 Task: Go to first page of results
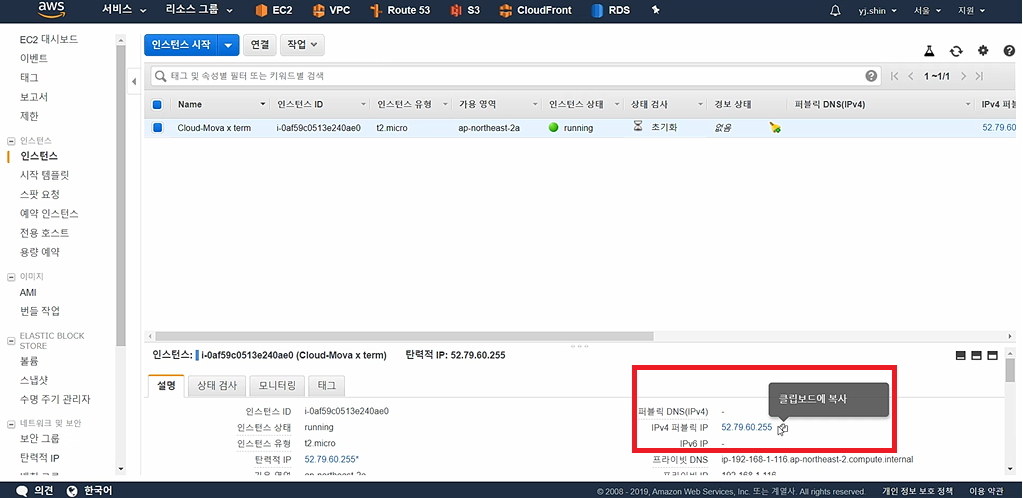click(895, 76)
